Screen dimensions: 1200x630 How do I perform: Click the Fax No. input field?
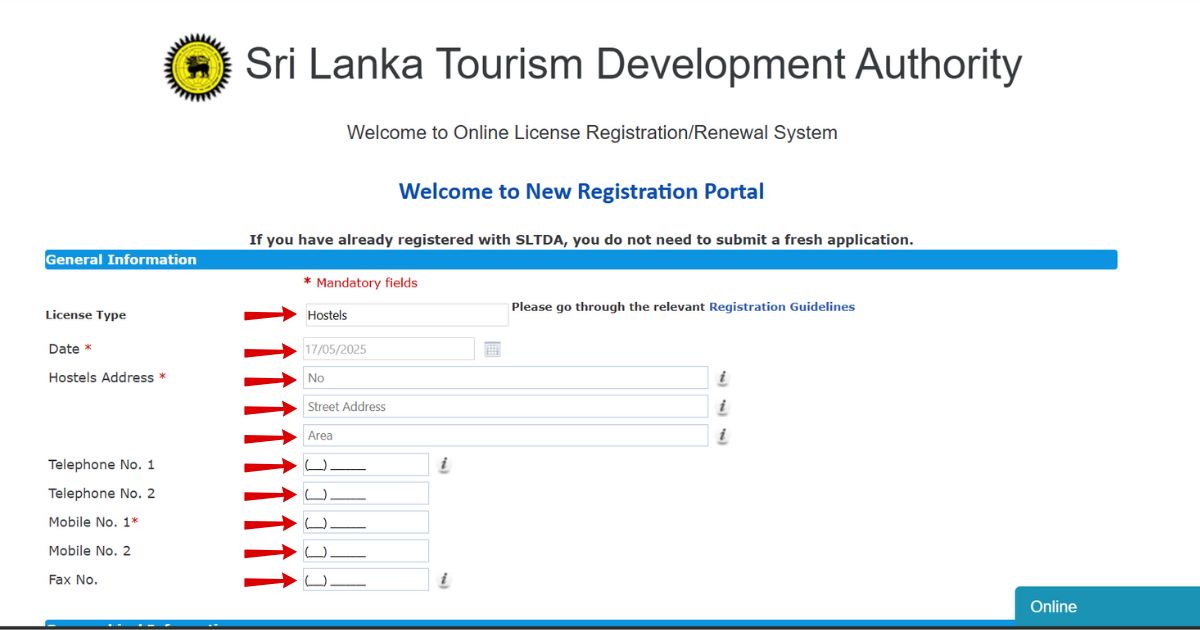click(365, 579)
